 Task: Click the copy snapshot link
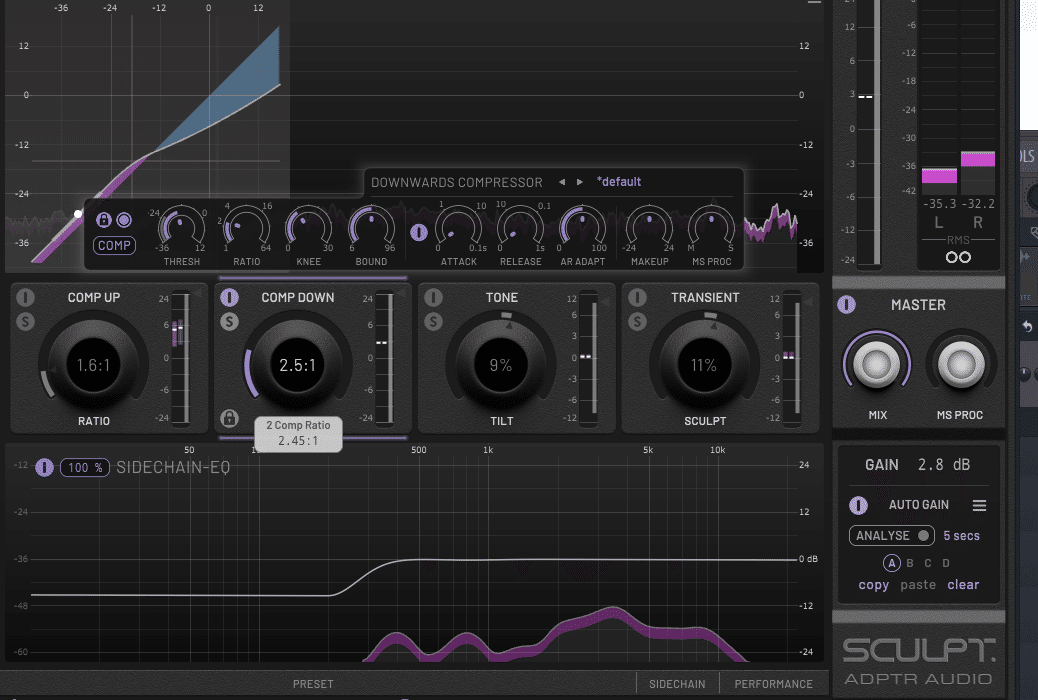(874, 585)
